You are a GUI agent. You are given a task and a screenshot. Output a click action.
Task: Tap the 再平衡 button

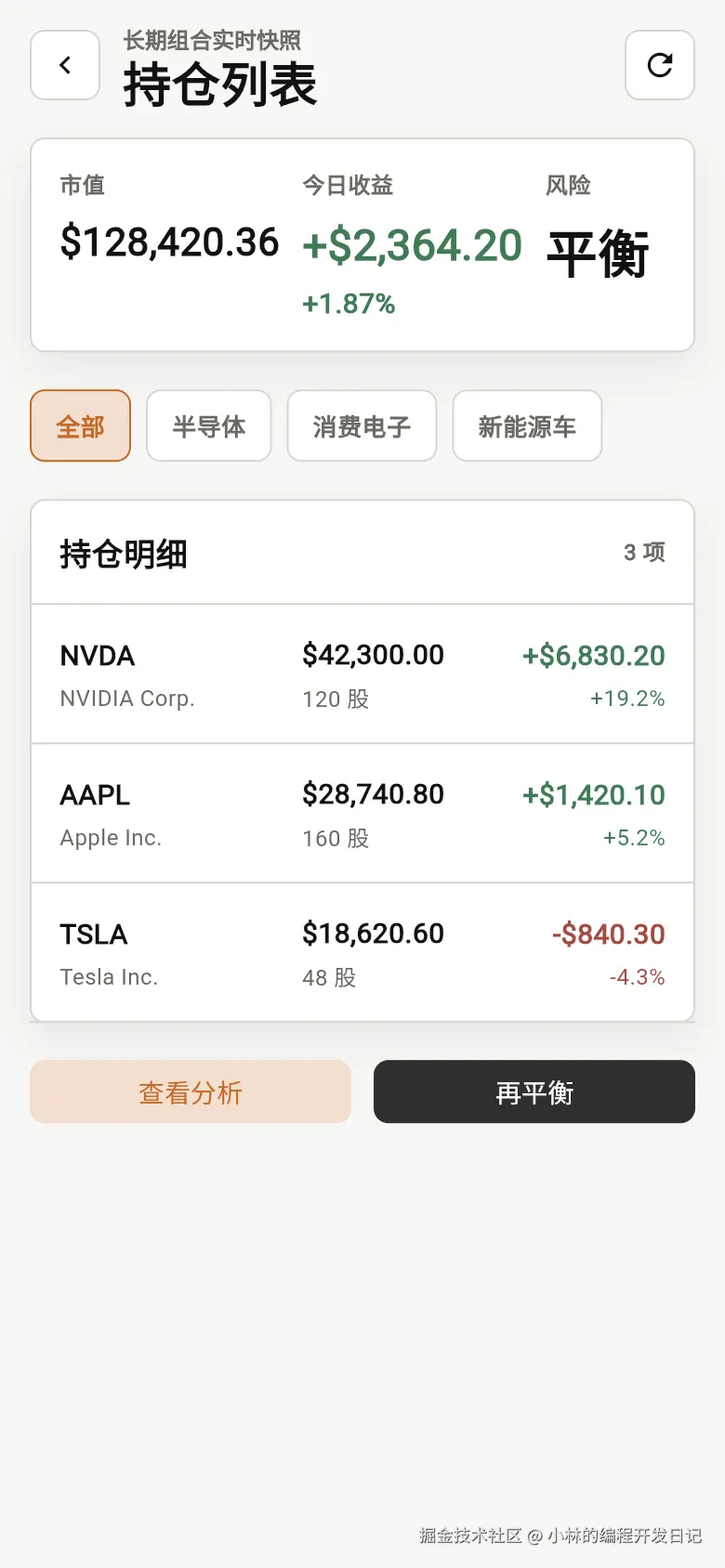point(534,1091)
